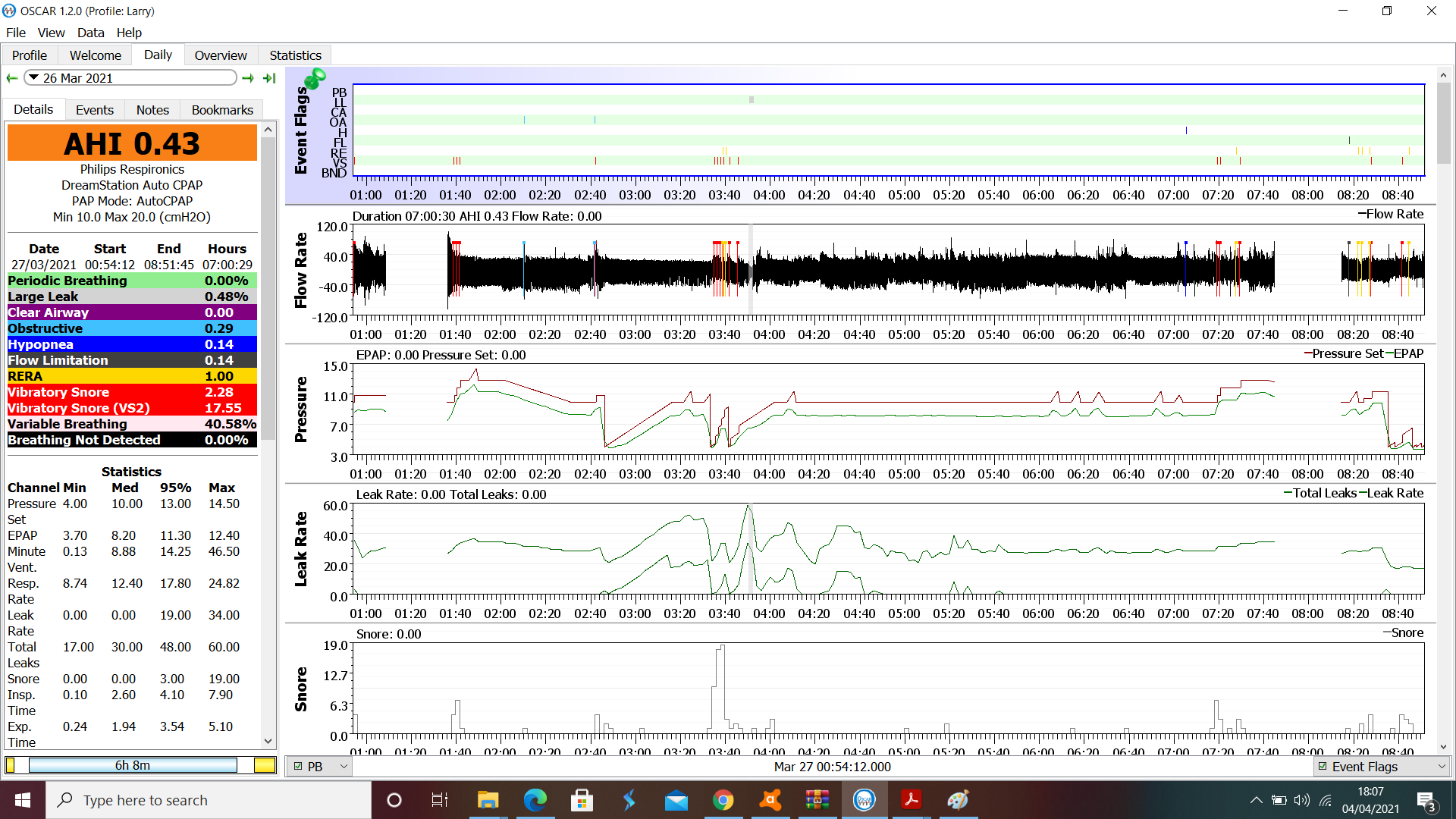Image resolution: width=1456 pixels, height=819 pixels.
Task: Go to the previous day arrow
Action: coord(12,78)
